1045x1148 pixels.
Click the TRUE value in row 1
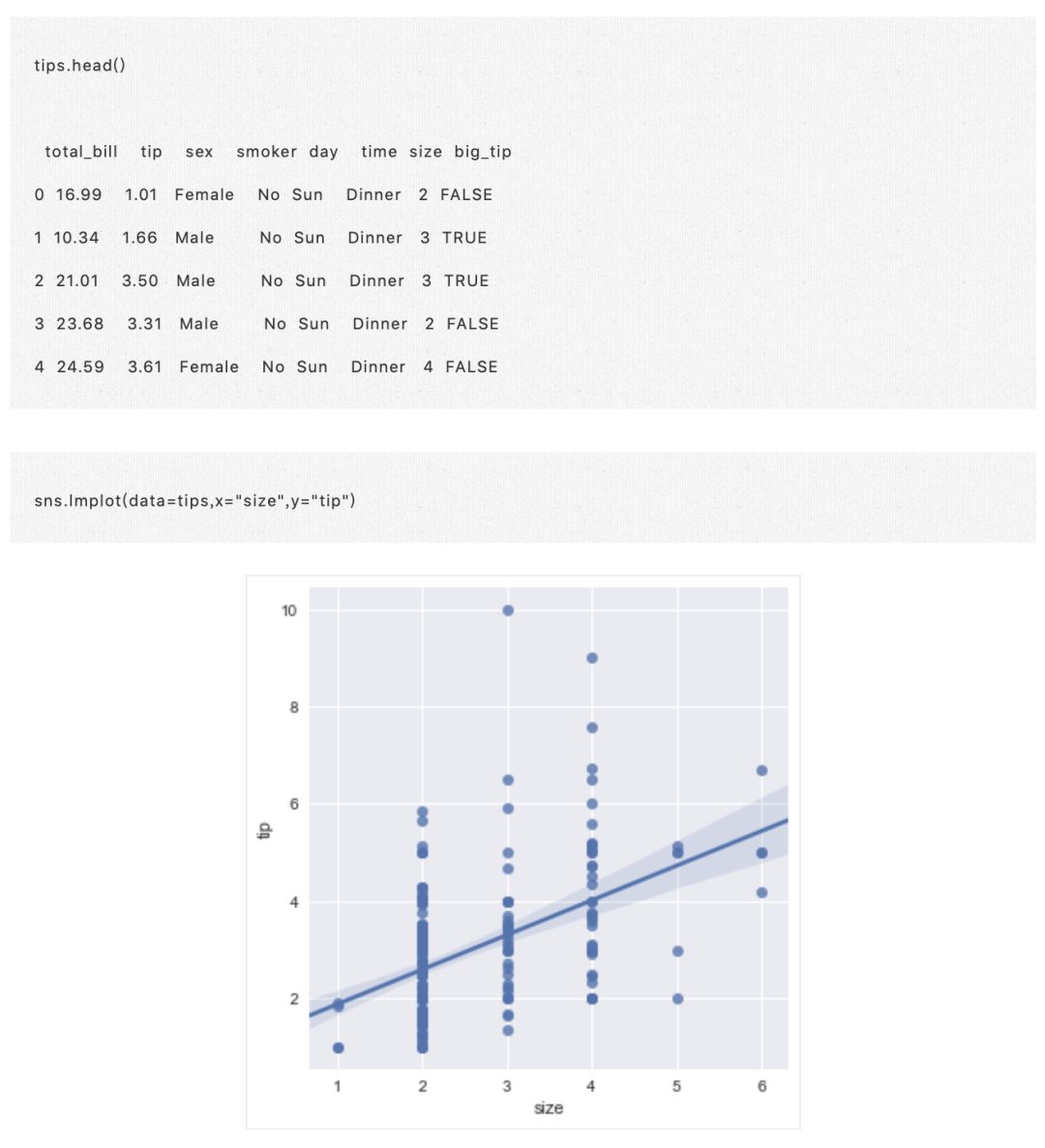pos(464,237)
